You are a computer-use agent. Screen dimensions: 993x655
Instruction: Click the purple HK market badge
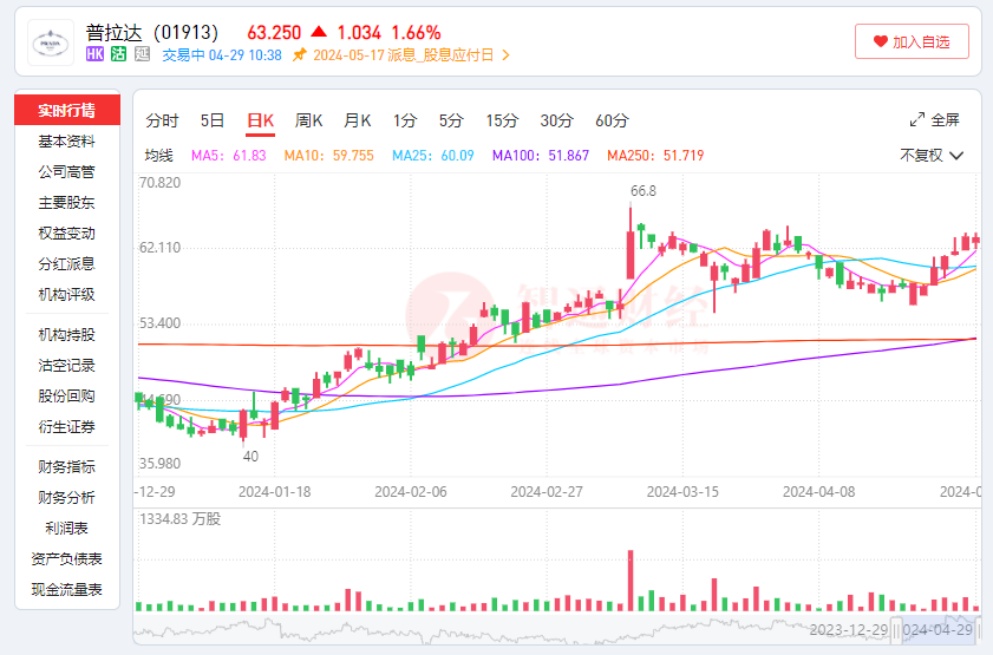tap(96, 55)
